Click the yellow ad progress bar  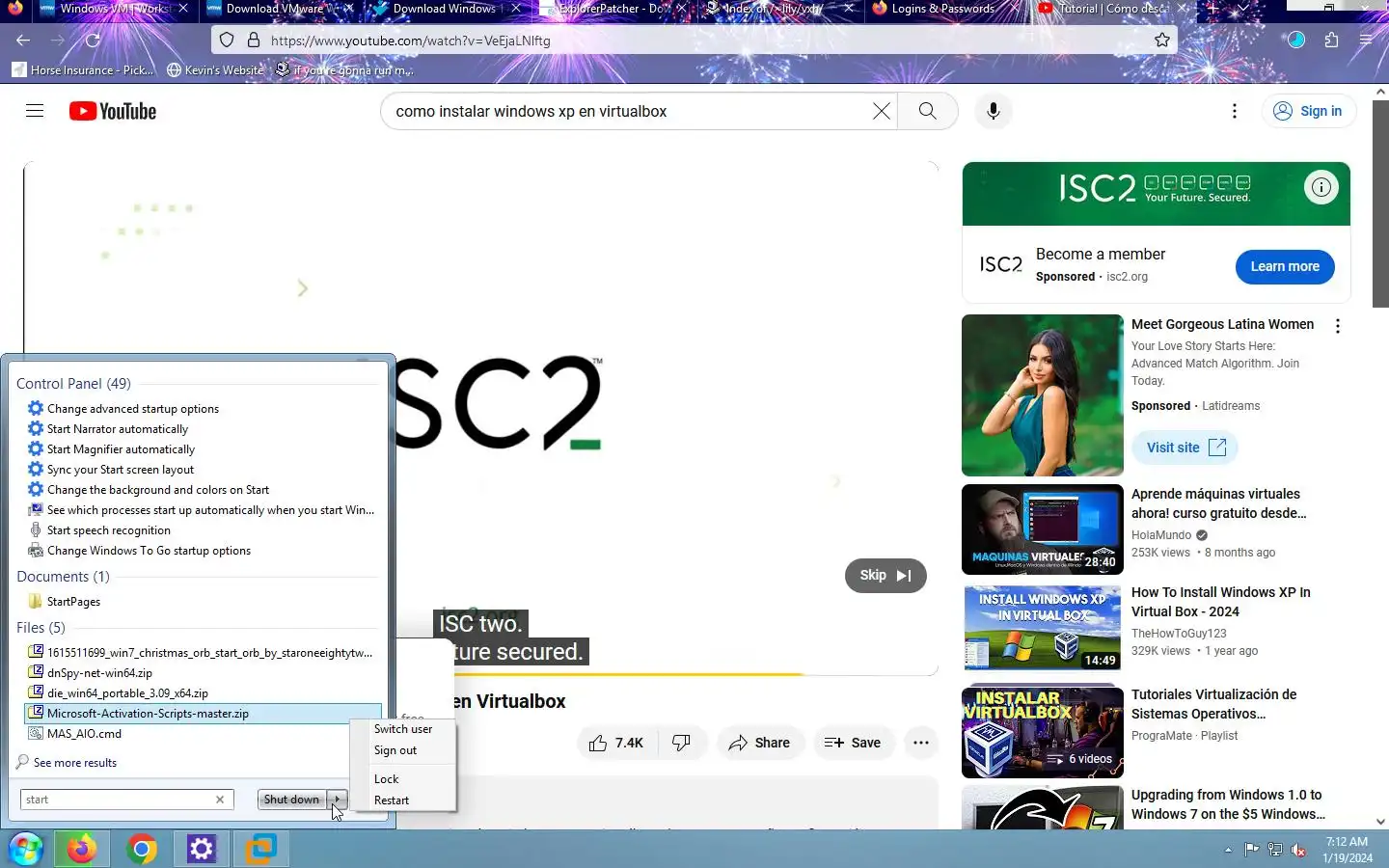(627, 673)
